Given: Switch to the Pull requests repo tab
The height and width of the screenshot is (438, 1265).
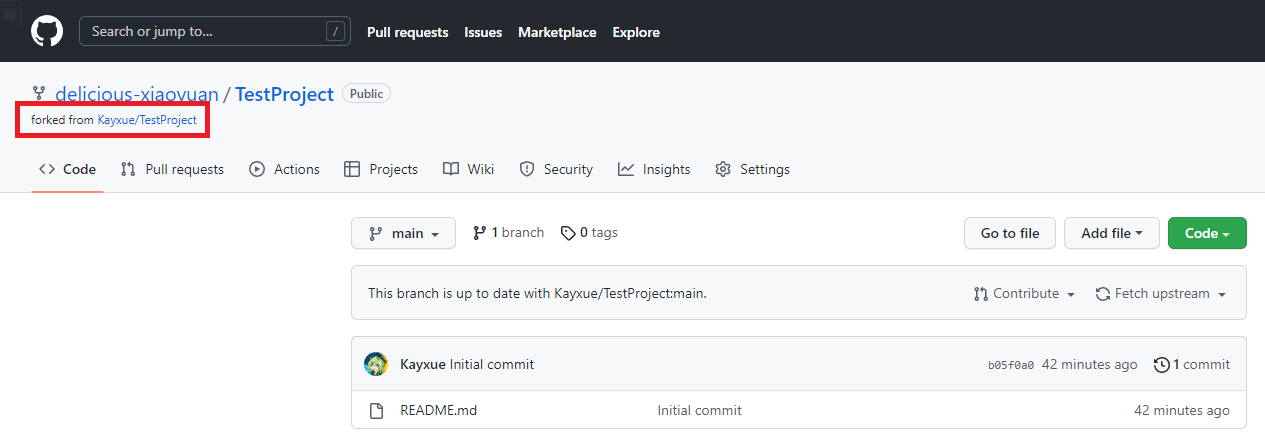Looking at the screenshot, I should (x=172, y=169).
